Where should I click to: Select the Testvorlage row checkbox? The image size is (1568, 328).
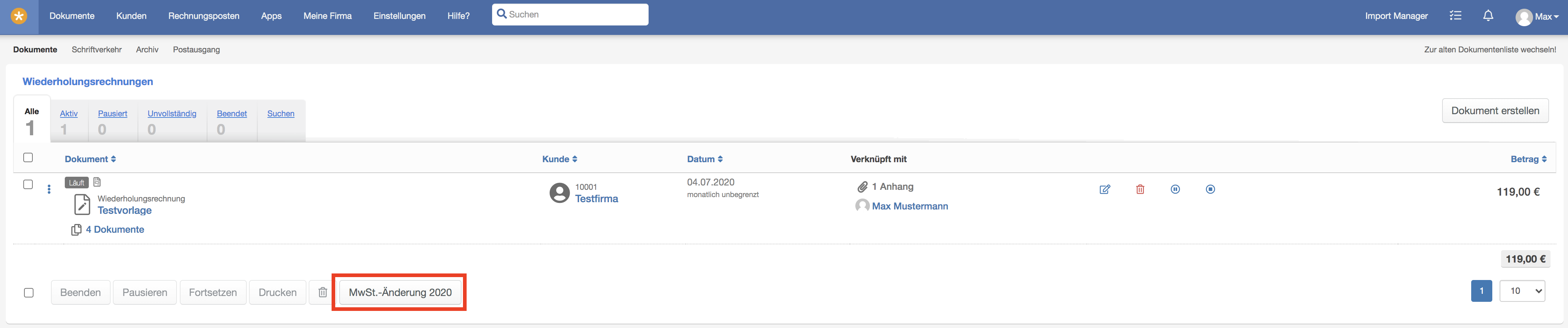point(28,184)
